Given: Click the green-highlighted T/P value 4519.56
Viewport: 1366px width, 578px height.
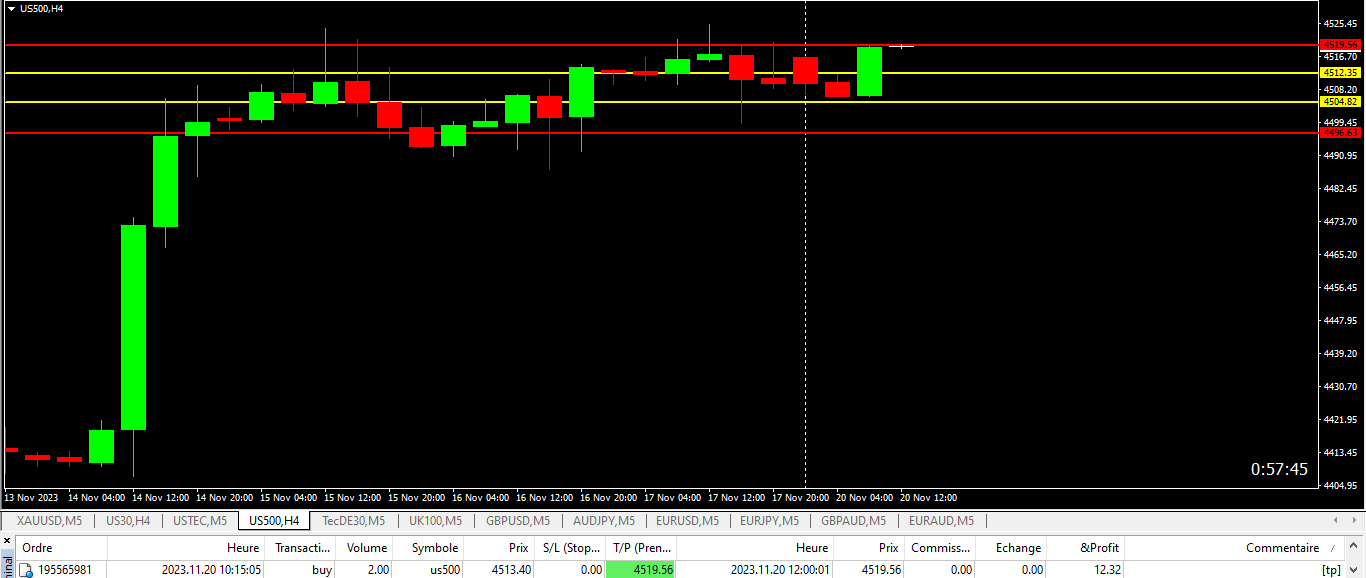Looking at the screenshot, I should [x=641, y=570].
